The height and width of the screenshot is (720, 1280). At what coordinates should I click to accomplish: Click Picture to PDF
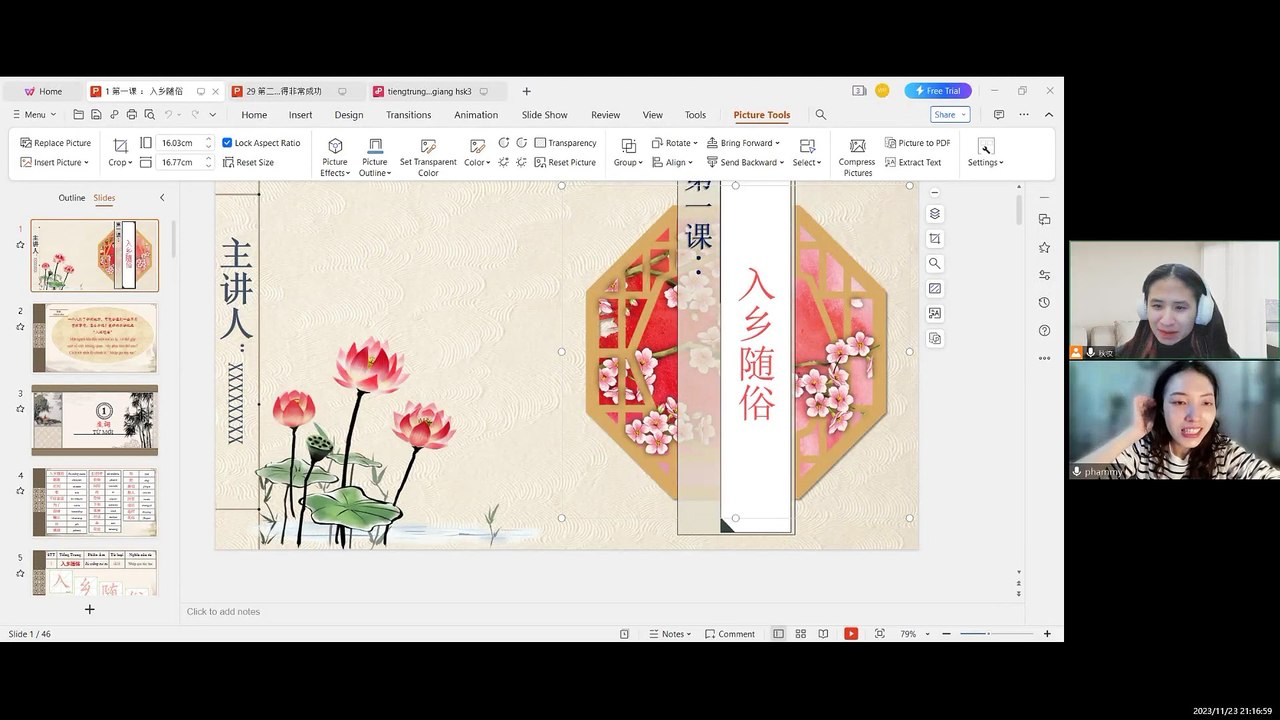click(x=918, y=143)
